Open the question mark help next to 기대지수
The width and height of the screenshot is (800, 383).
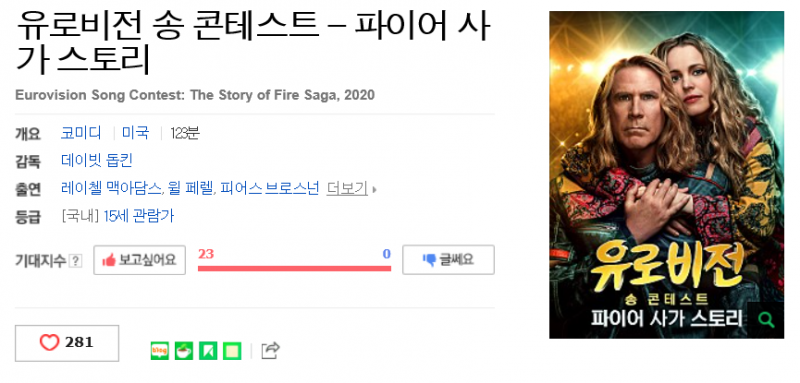[x=76, y=261]
